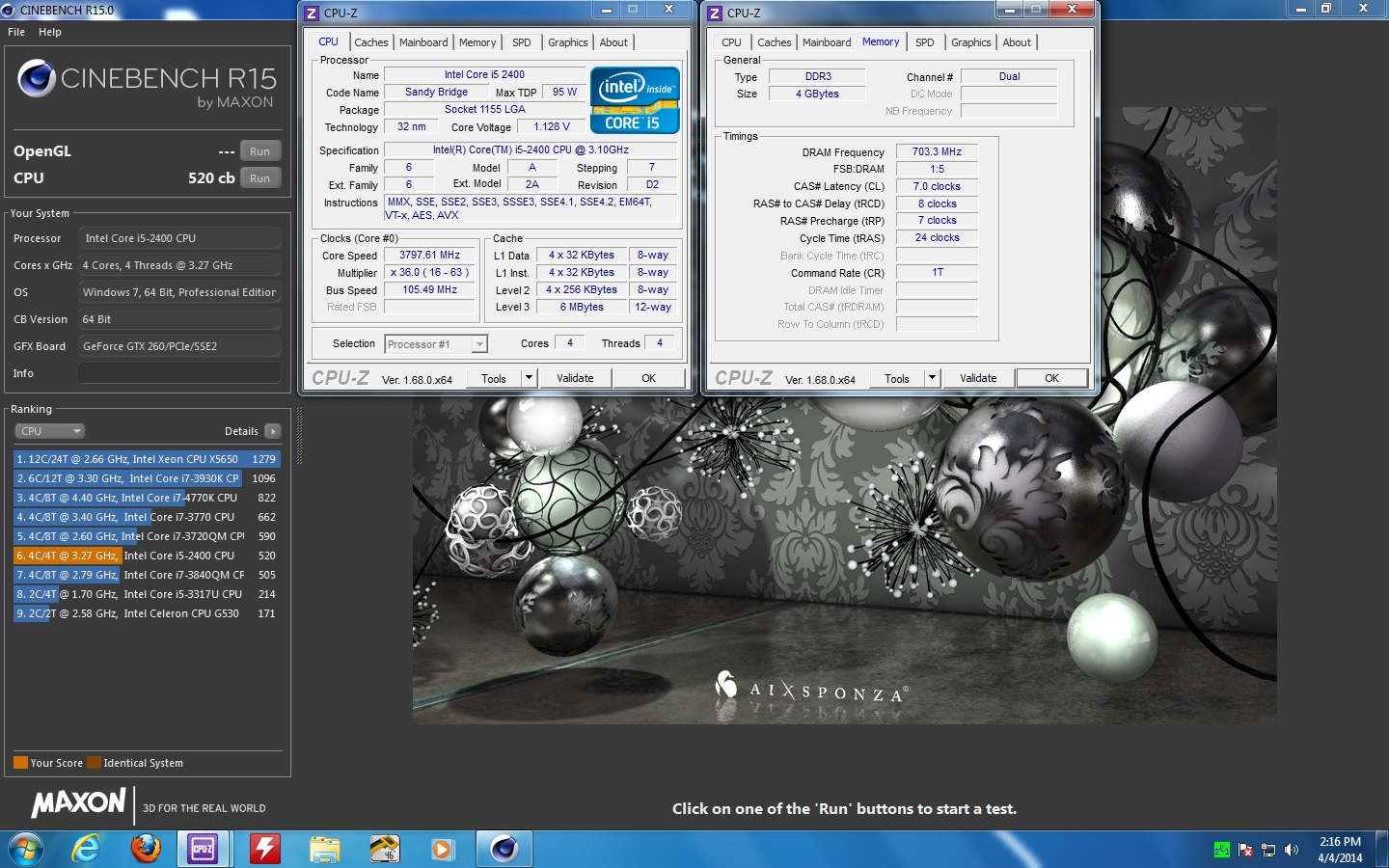Click the green tray icon
Screen dimensions: 1389x868
click(1221, 850)
